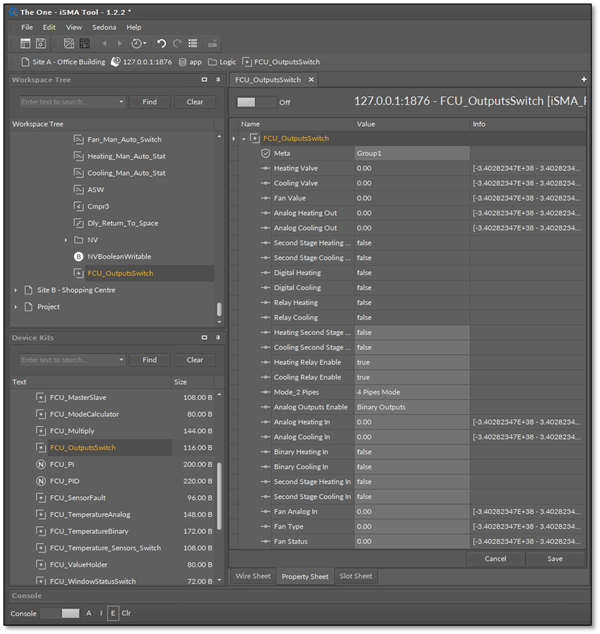The image size is (600, 634).
Task: Close the FCU_OutputsSwitch tab
Action: (311, 80)
